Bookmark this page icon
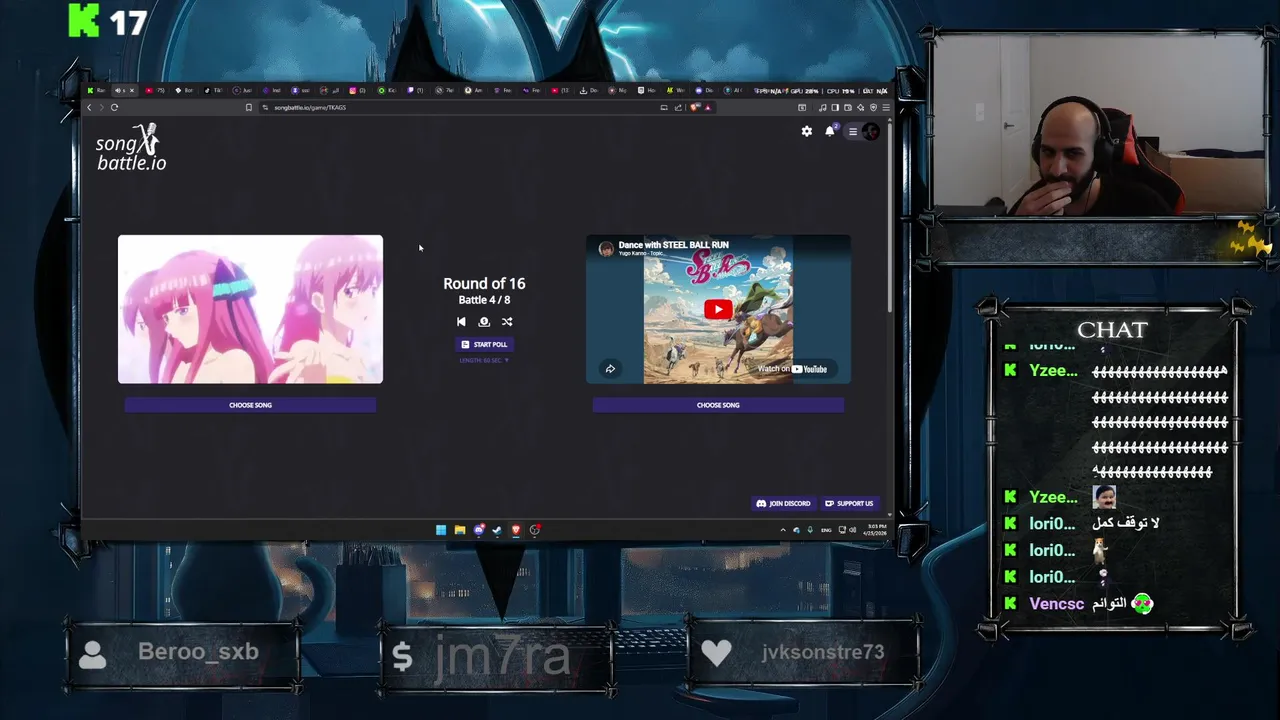Viewport: 1280px width, 720px height. point(249,107)
